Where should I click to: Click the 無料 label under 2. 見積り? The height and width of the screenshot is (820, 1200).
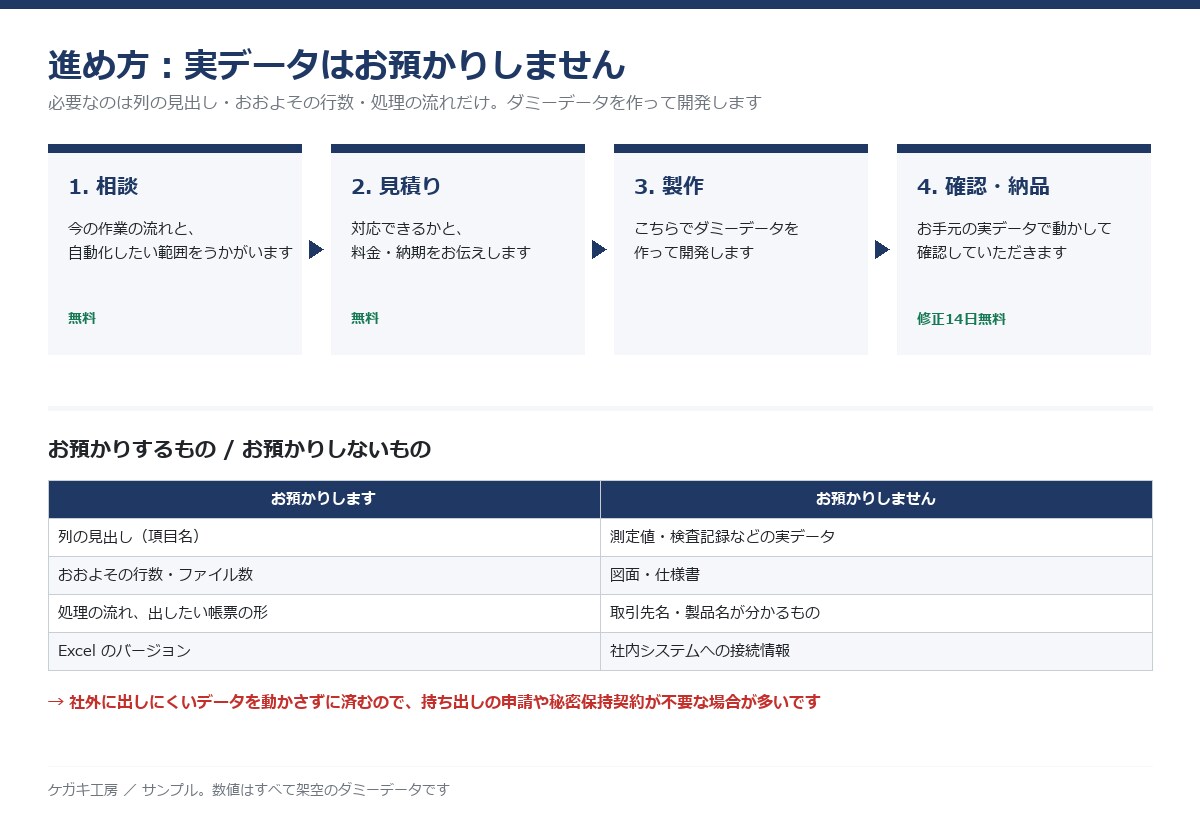(x=365, y=318)
